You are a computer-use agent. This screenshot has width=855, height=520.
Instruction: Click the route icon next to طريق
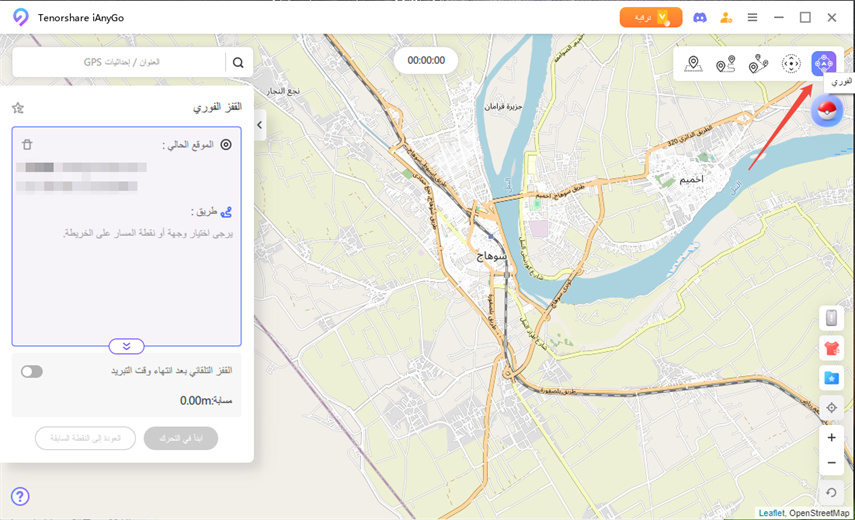pyautogui.click(x=226, y=212)
